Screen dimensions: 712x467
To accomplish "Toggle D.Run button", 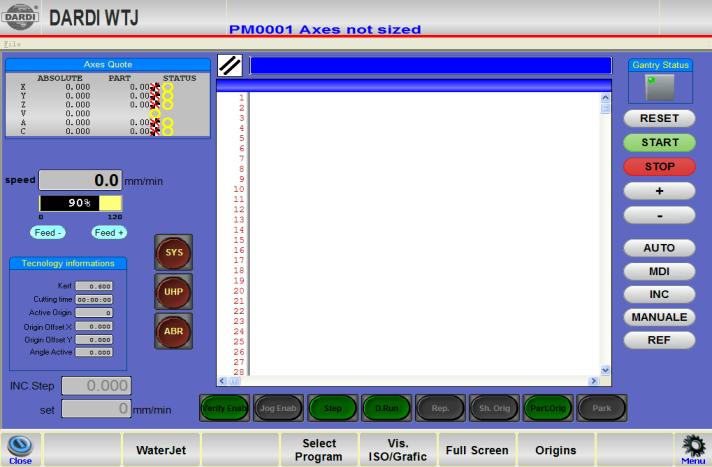I will 386,408.
